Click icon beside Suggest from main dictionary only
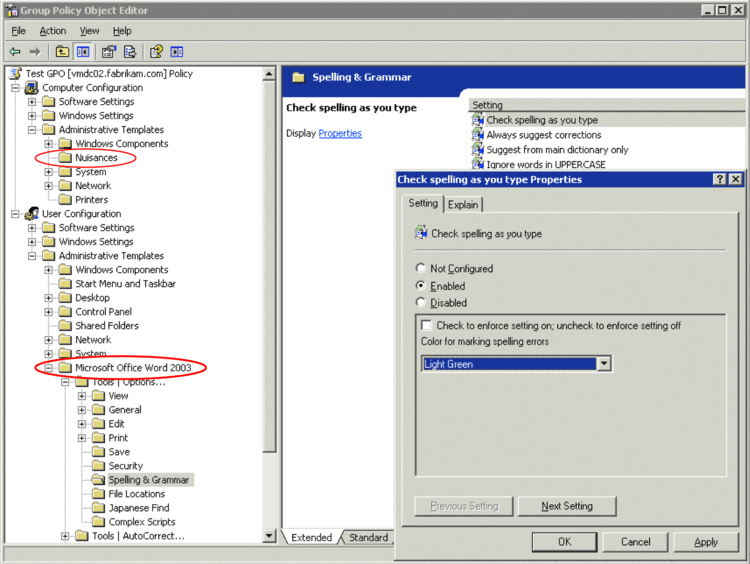This screenshot has width=750, height=564. click(x=478, y=149)
